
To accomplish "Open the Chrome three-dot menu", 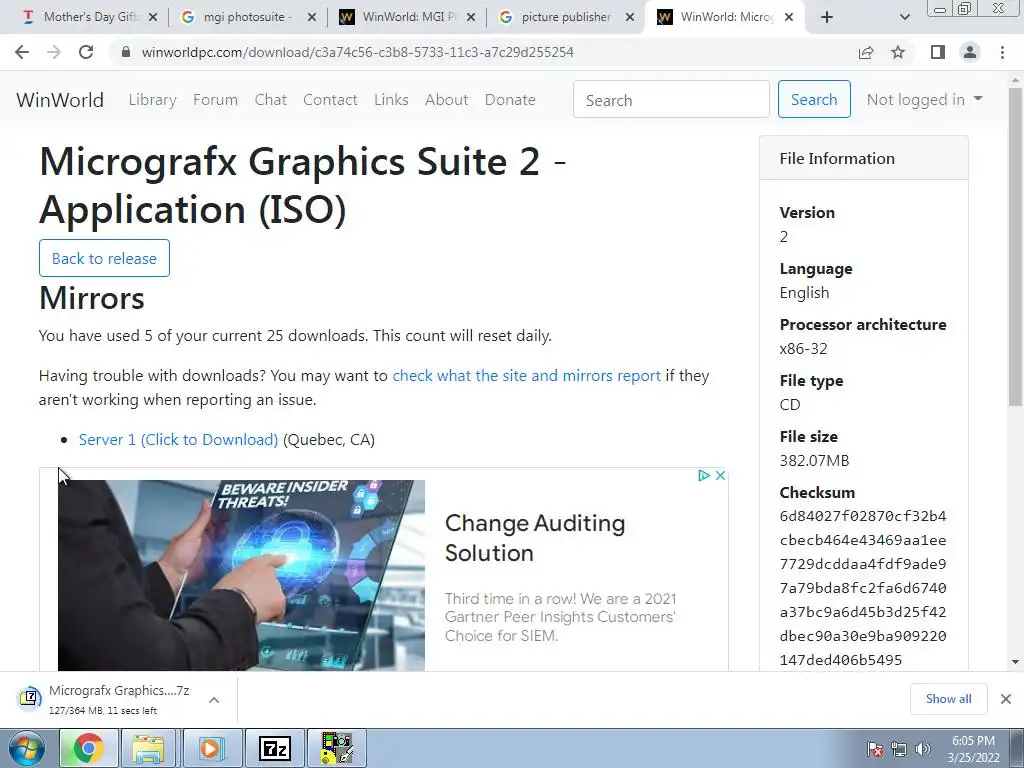I will click(x=1002, y=52).
